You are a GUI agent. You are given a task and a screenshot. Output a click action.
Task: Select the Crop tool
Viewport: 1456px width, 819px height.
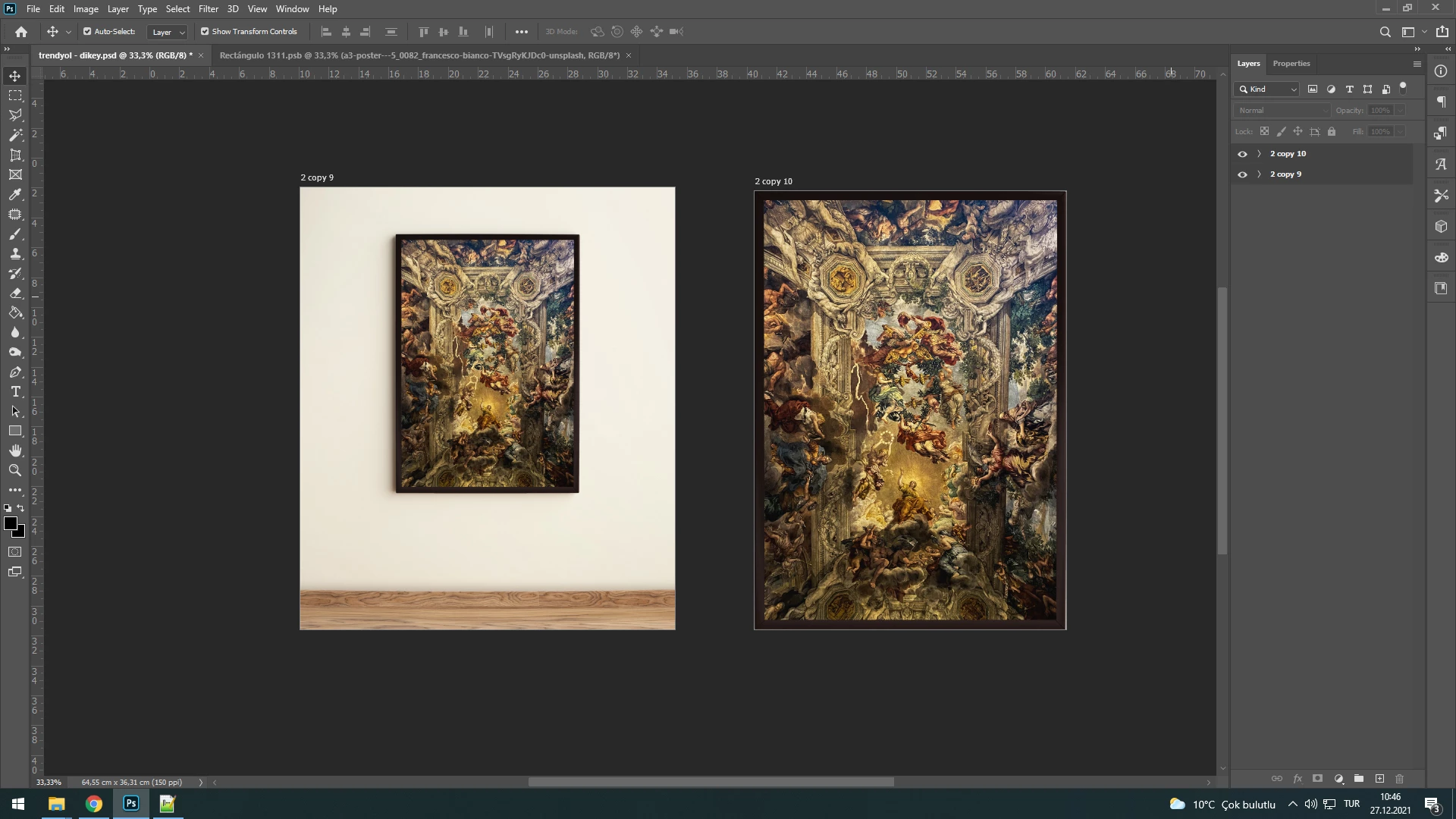pyautogui.click(x=15, y=155)
